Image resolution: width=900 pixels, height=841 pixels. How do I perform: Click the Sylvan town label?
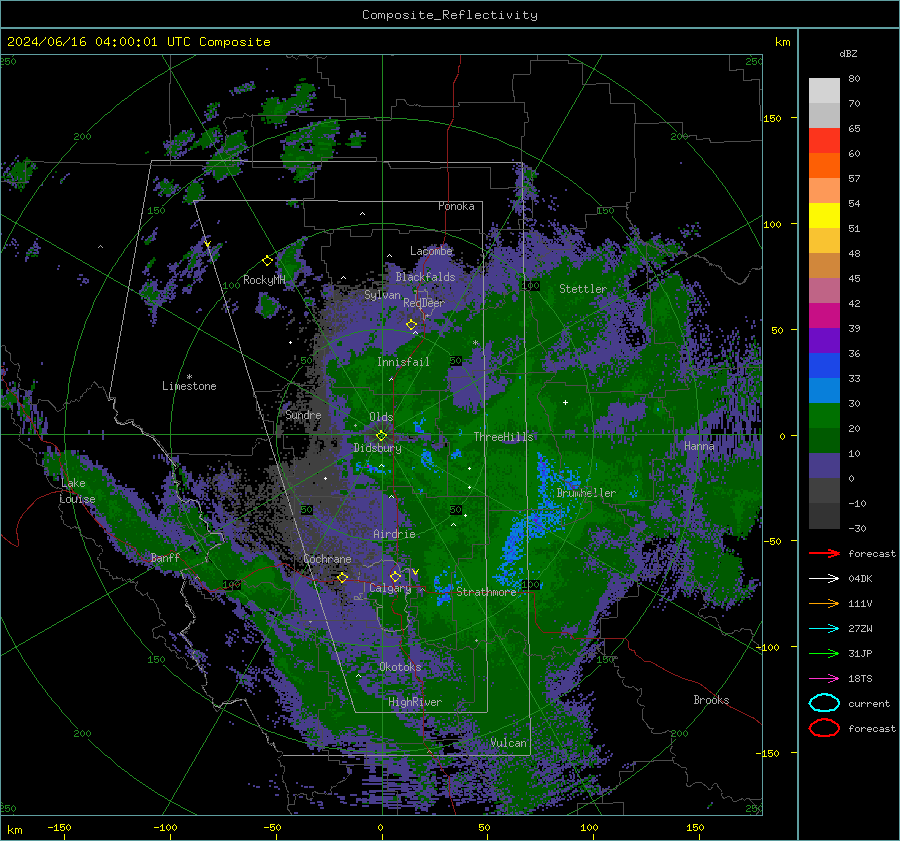click(382, 295)
